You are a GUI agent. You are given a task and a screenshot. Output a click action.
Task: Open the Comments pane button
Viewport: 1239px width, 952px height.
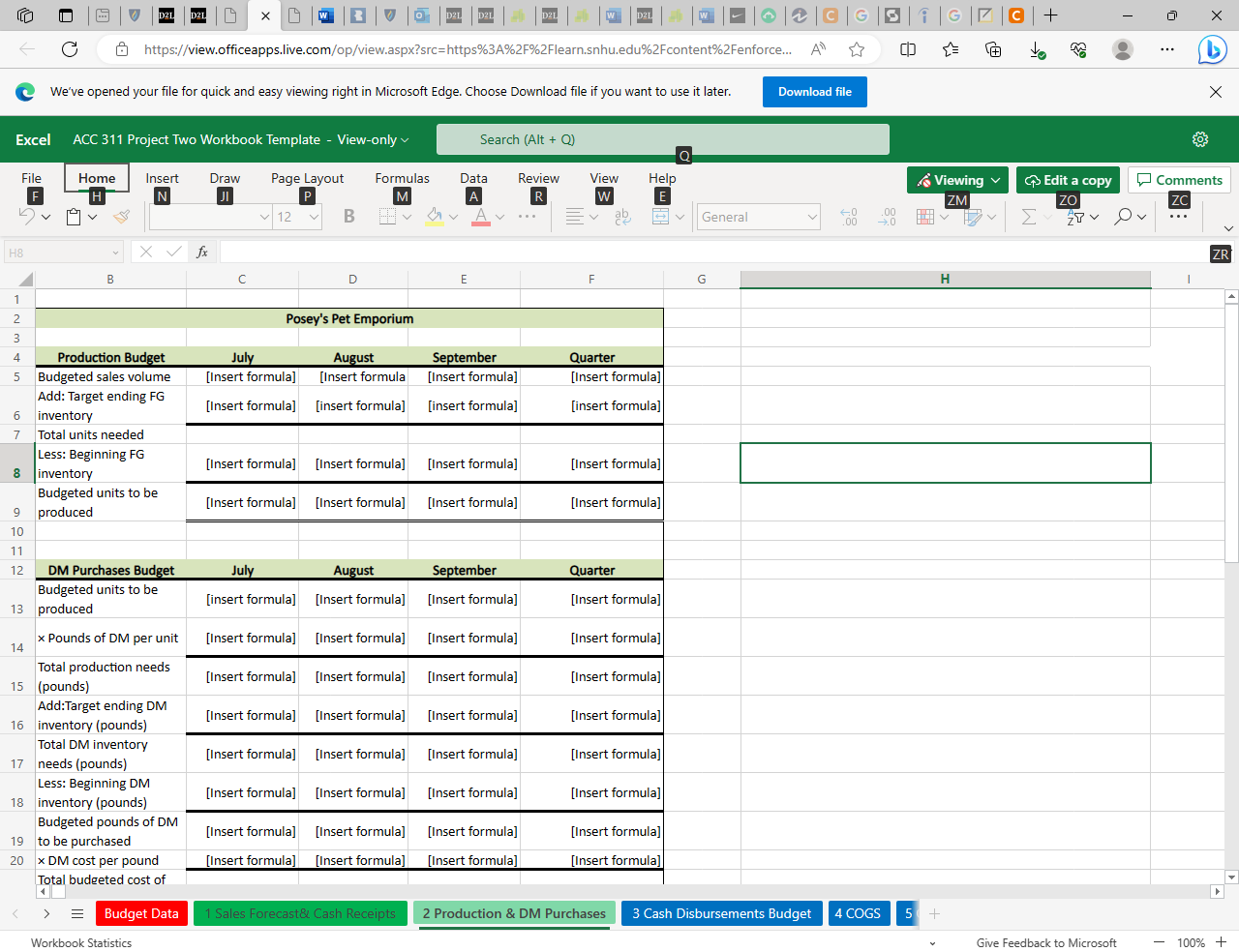click(x=1179, y=180)
